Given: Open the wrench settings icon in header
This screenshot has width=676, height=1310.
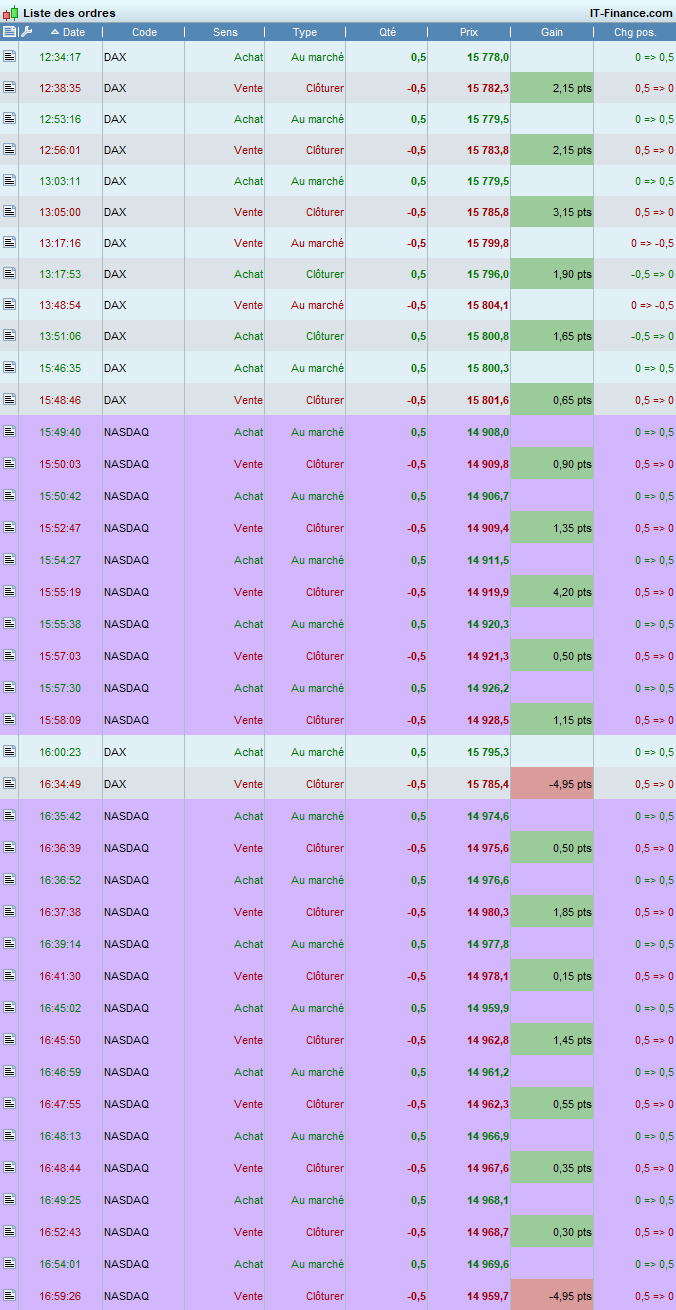Looking at the screenshot, I should pos(27,32).
